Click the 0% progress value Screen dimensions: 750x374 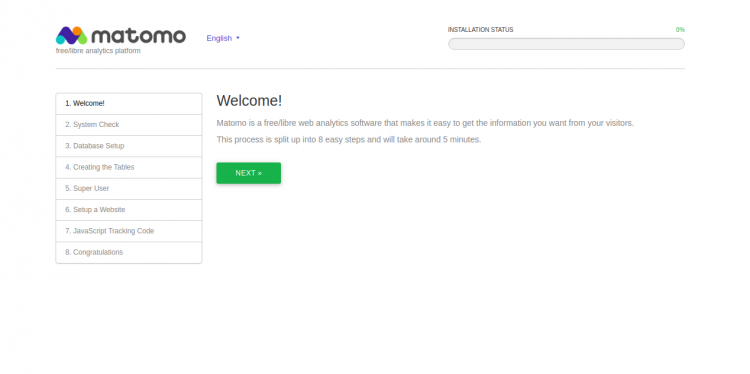[x=680, y=30]
